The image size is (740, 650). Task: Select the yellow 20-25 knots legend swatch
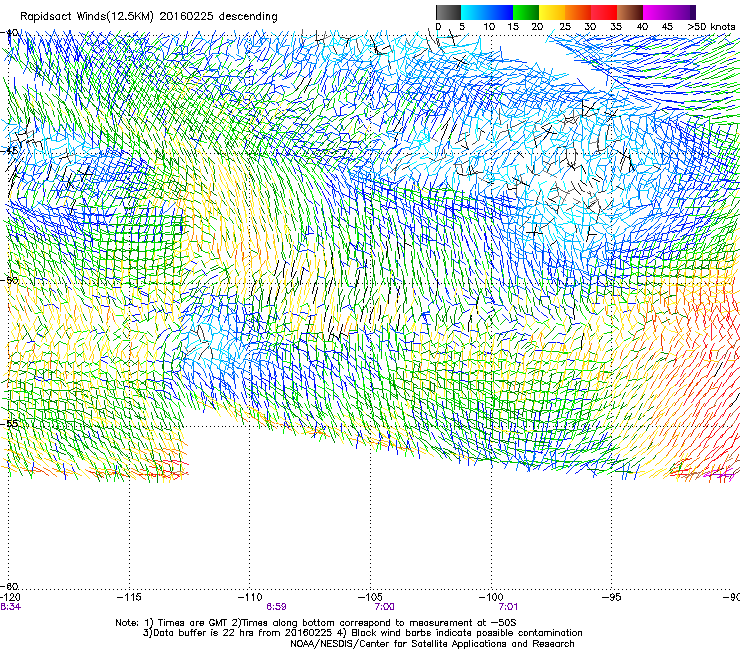[x=552, y=12]
